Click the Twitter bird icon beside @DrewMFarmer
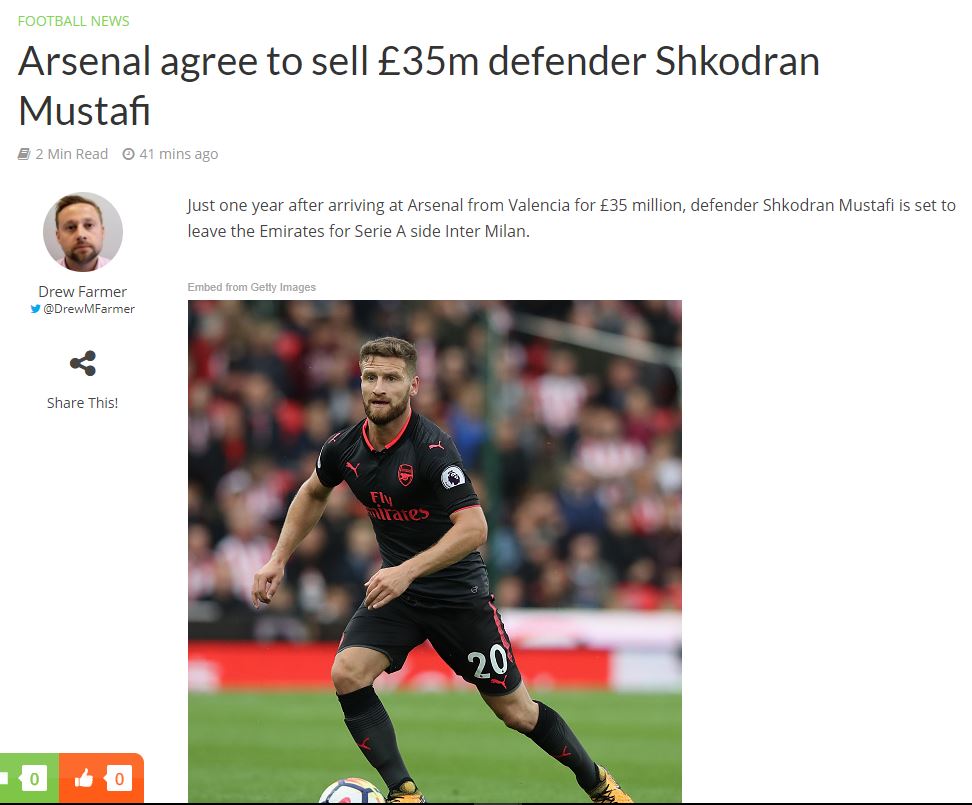Screen dimensions: 972x805 point(35,309)
